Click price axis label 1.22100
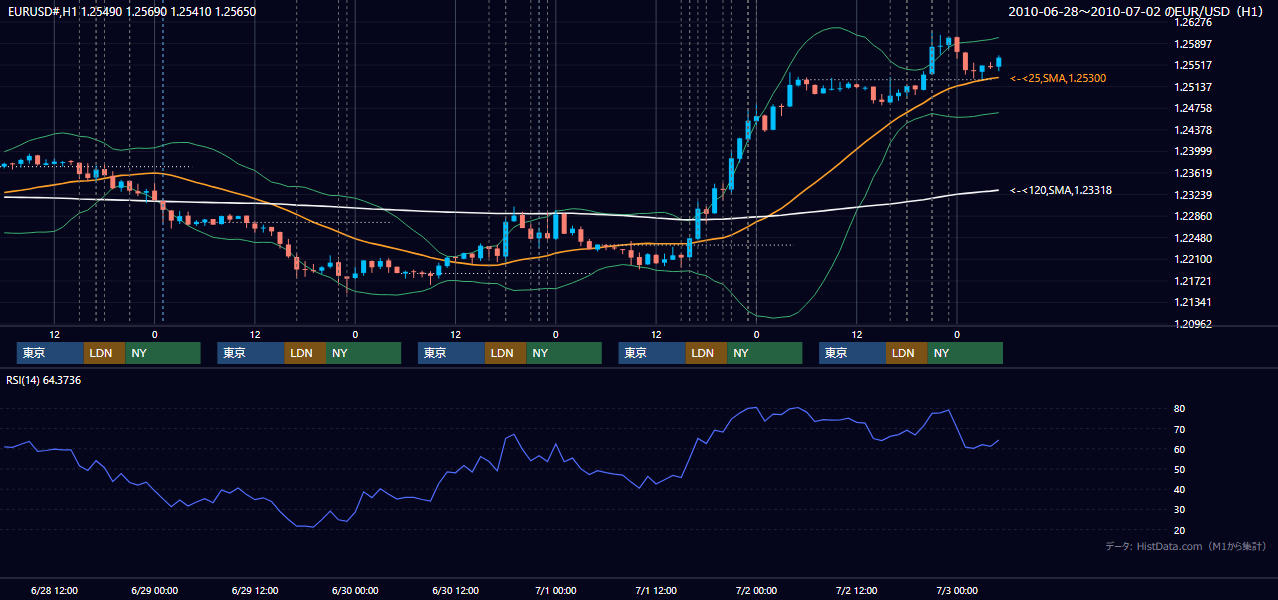 click(x=1193, y=259)
